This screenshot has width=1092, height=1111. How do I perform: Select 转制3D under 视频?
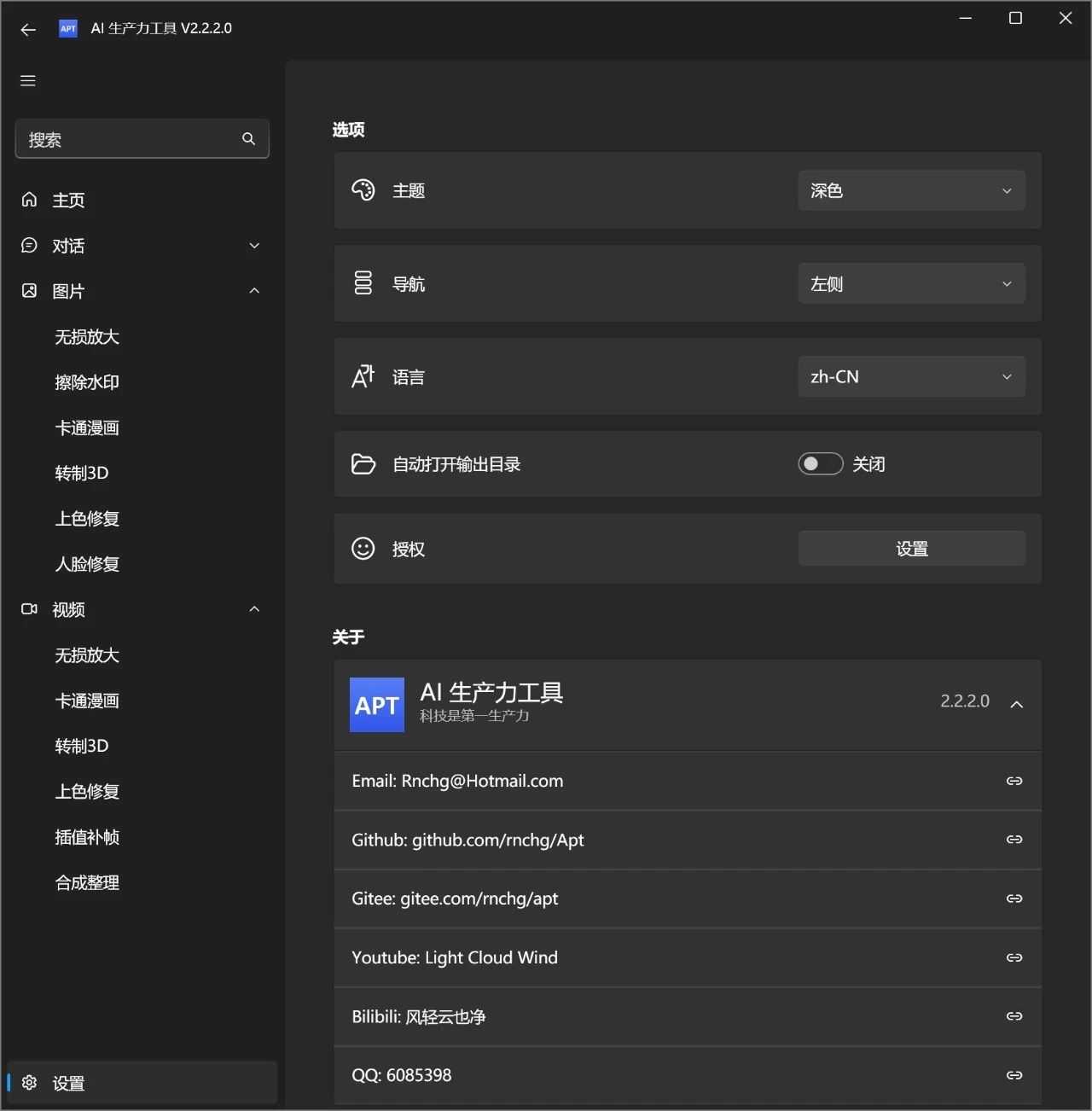(82, 746)
